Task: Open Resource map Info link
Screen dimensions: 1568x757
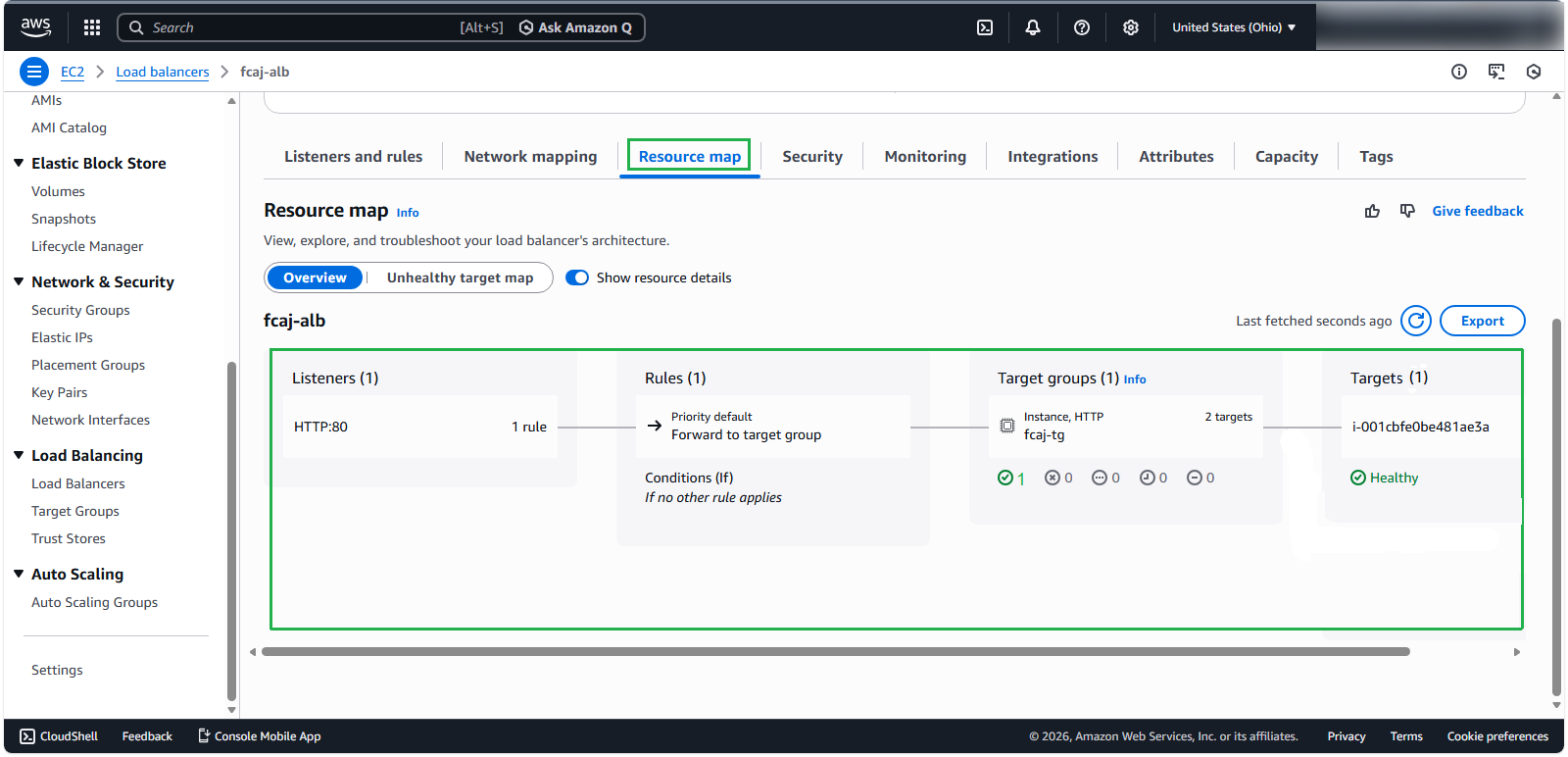Action: (408, 213)
